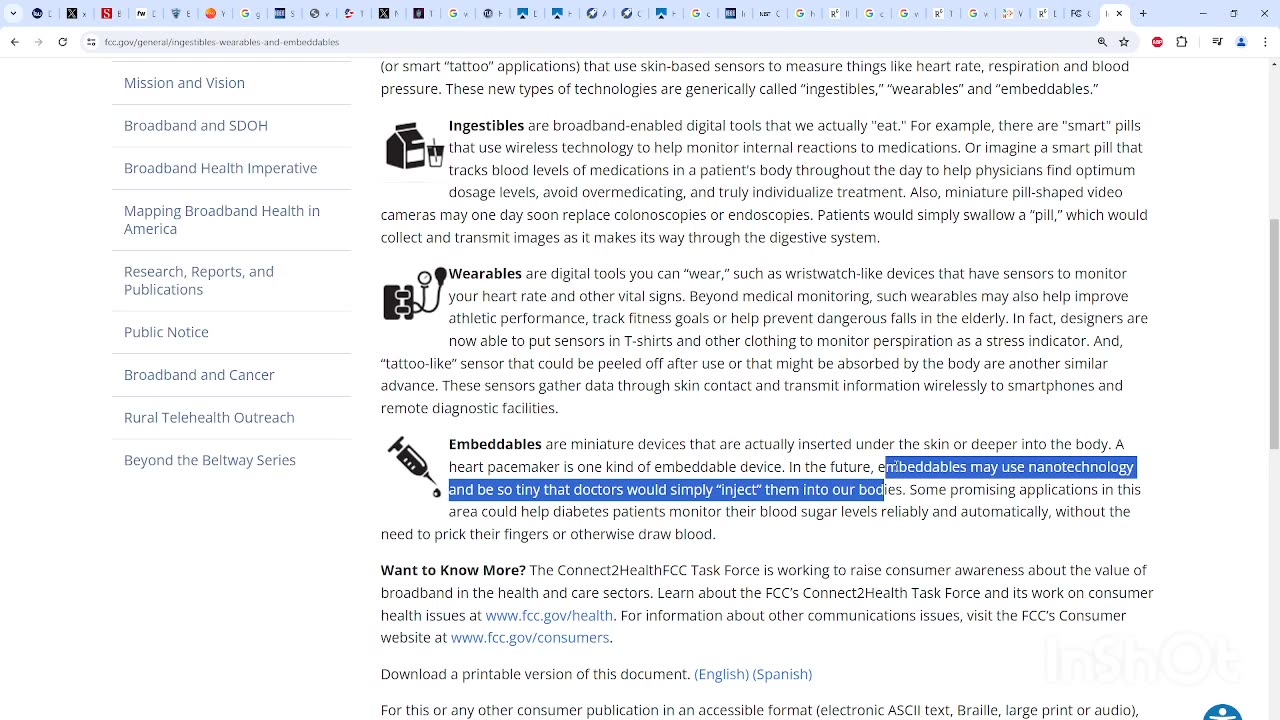Screen dimensions: 1280x720
Task: Close the active tab
Action: (1119, 14)
